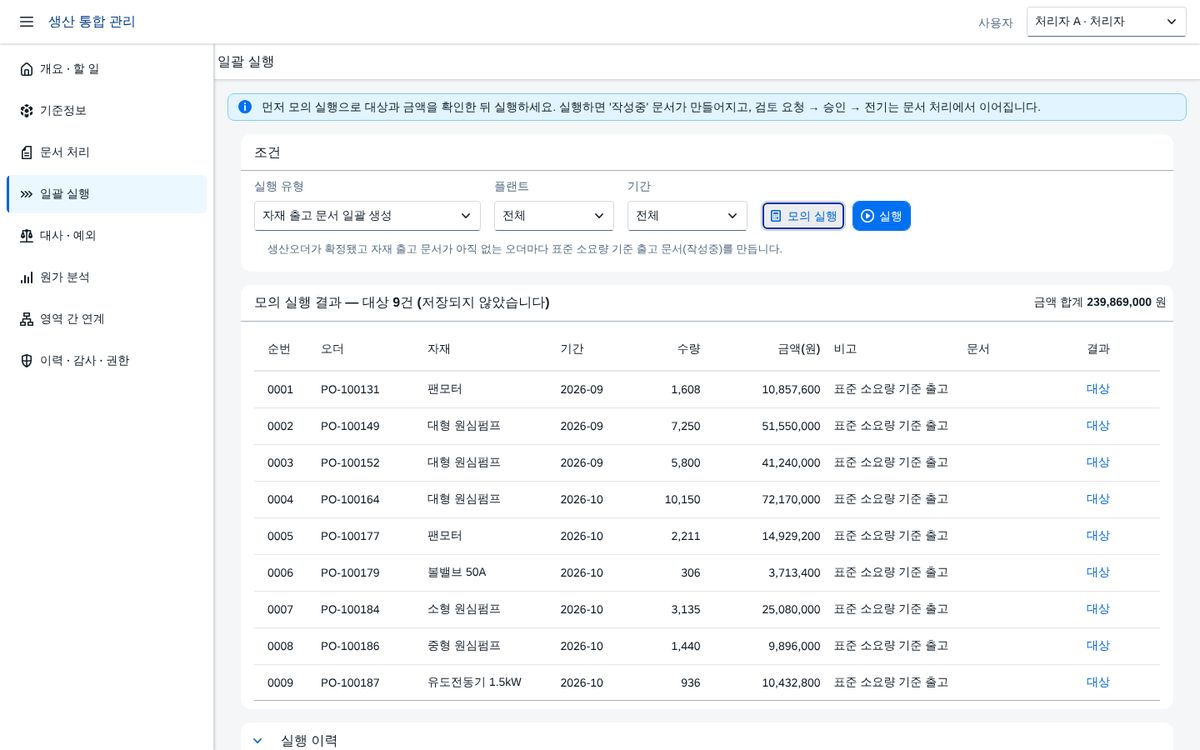This screenshot has height=750, width=1200.
Task: Open 영역 간 연계 section
Action: point(107,319)
